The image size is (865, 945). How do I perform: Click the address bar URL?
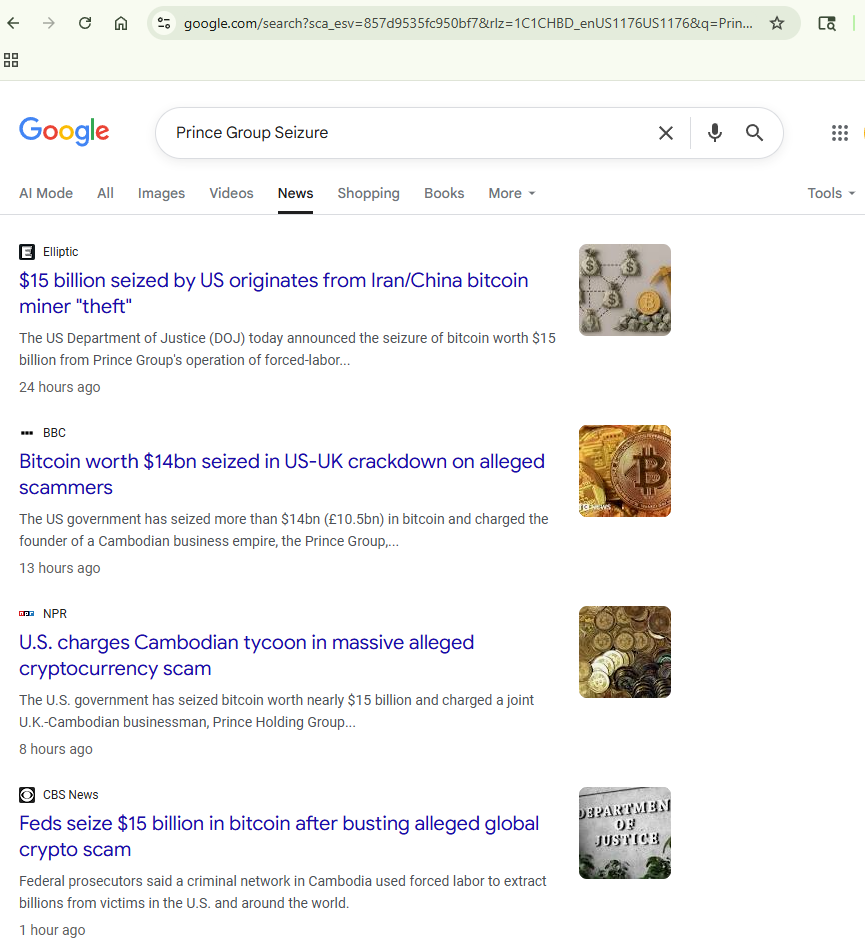point(468,24)
